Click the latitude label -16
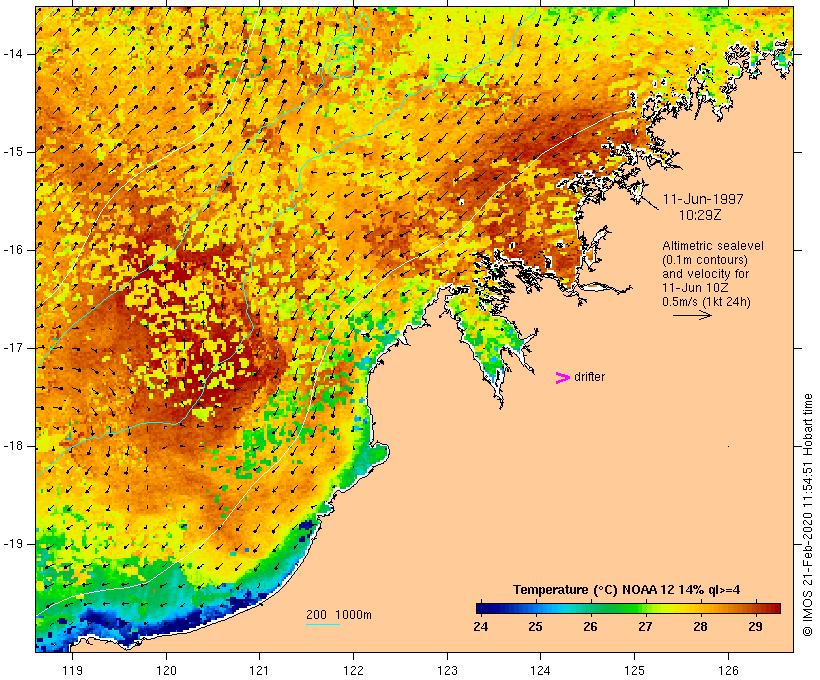Screen dimensions: 820x680 [x=14, y=250]
